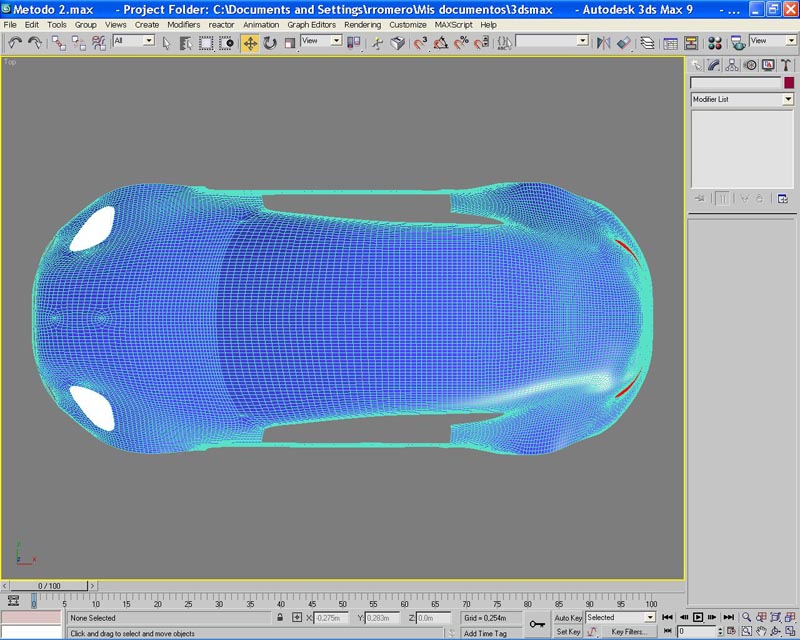Activate the Select and Move tool
Viewport: 800px width, 640px height.
[250, 43]
